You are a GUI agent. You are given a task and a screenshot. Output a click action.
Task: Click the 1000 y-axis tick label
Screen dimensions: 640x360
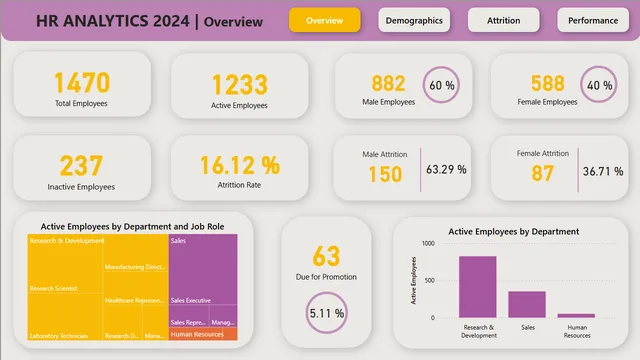428,243
